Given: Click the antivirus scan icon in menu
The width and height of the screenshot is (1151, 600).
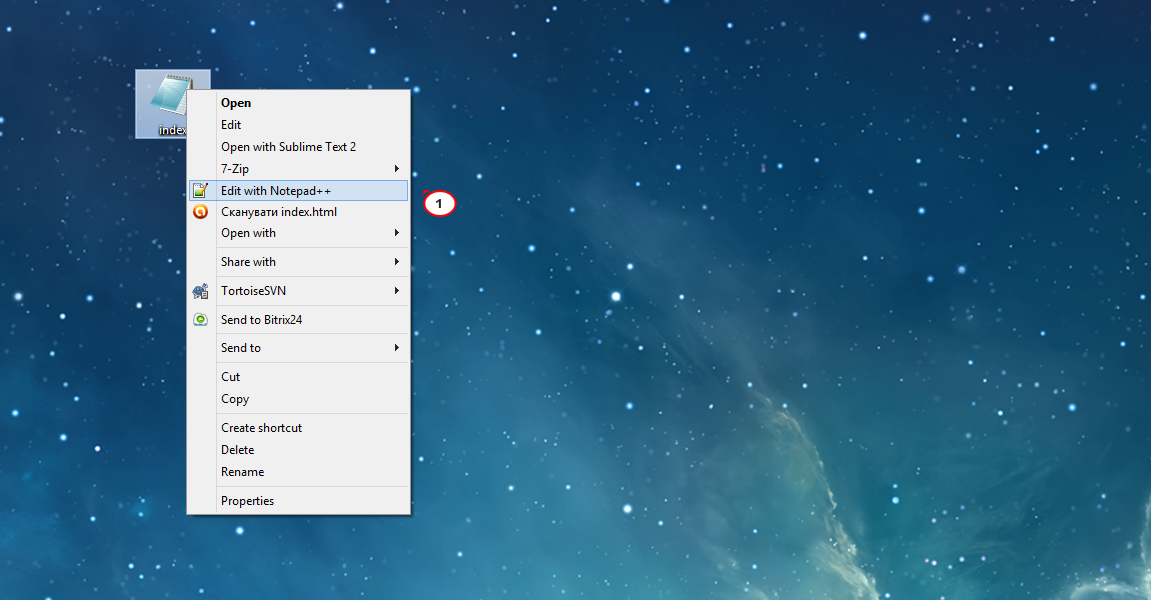Looking at the screenshot, I should (201, 212).
